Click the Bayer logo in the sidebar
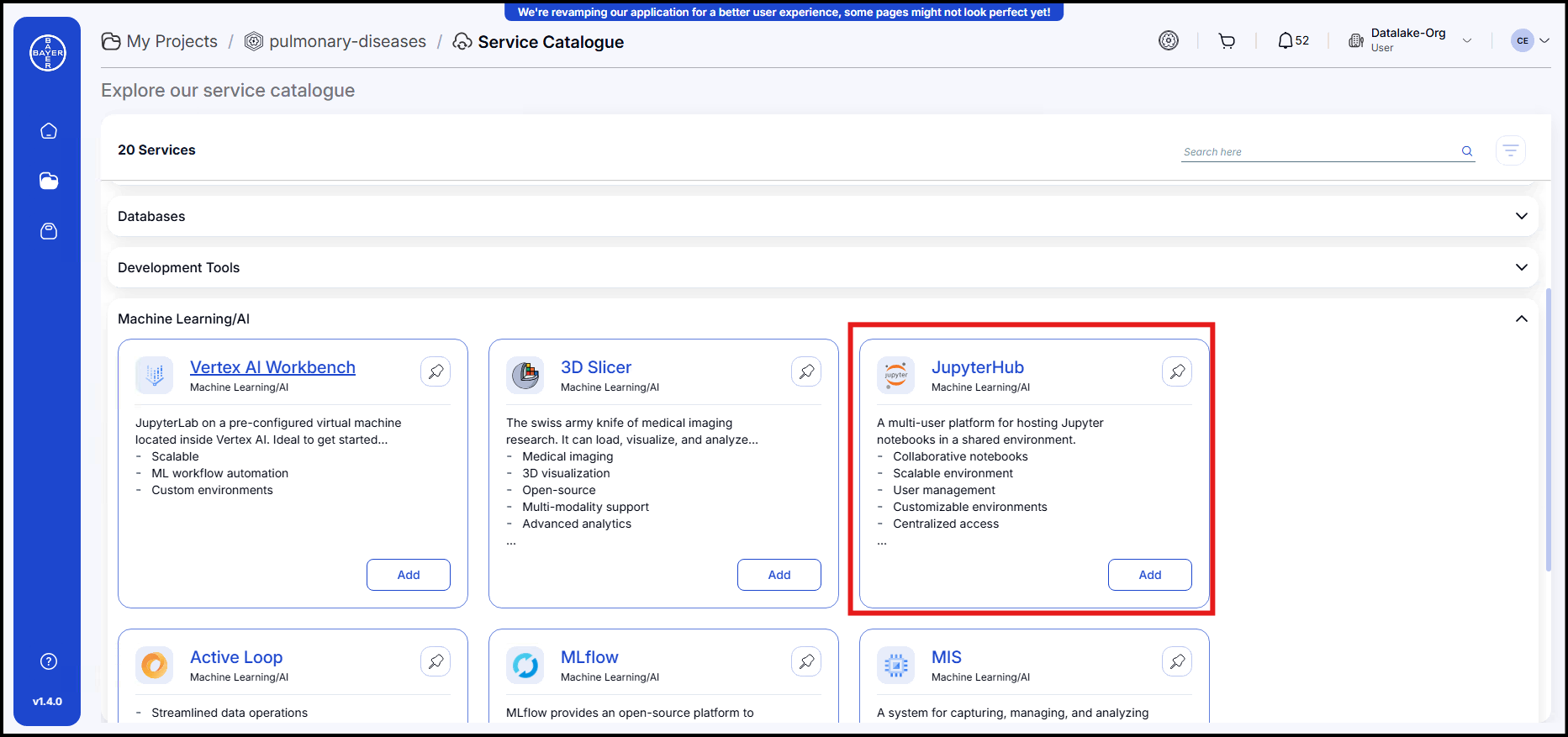The height and width of the screenshot is (737, 1568). click(x=48, y=53)
